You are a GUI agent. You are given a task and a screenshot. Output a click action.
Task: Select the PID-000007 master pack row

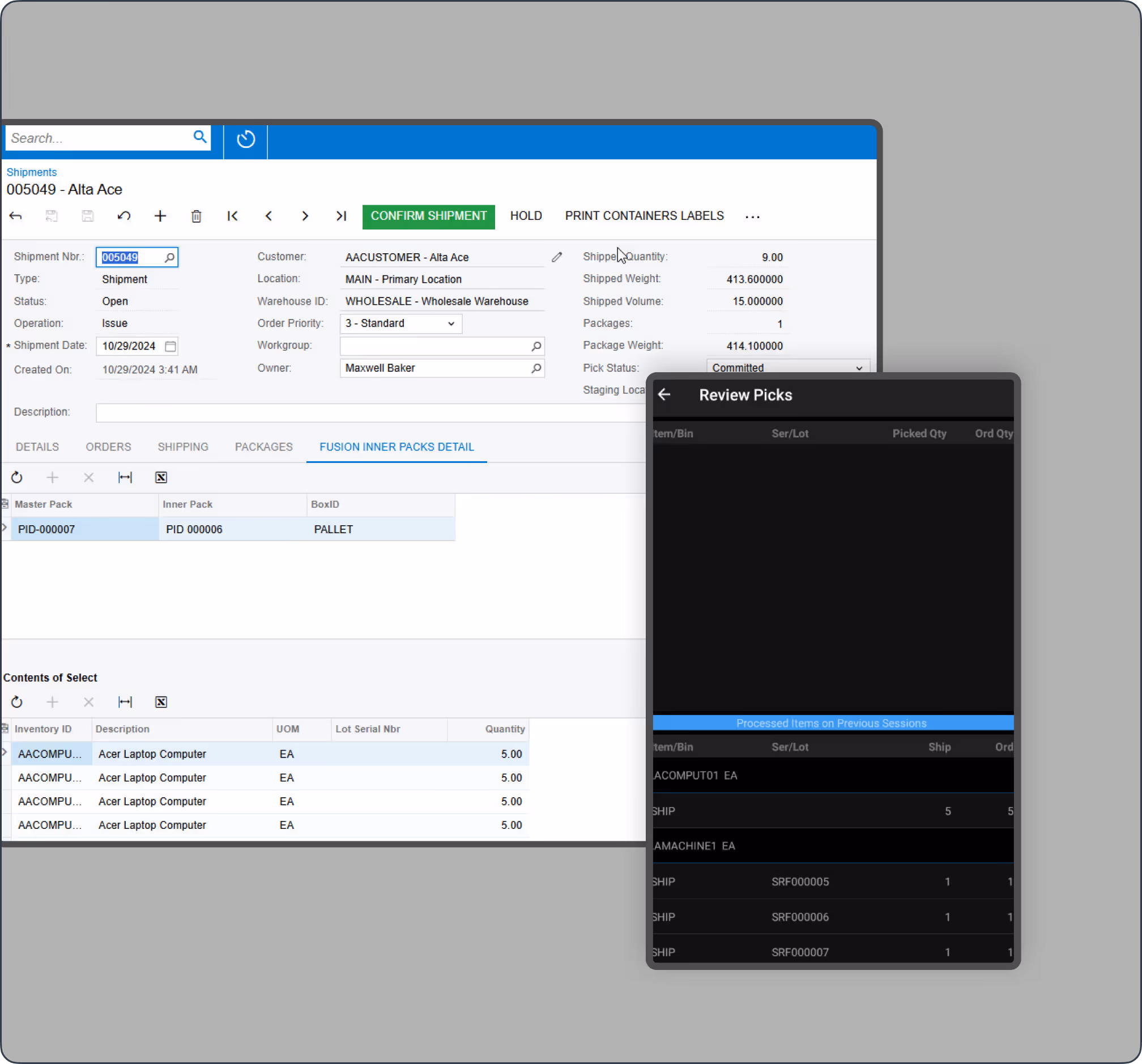pyautogui.click(x=46, y=529)
